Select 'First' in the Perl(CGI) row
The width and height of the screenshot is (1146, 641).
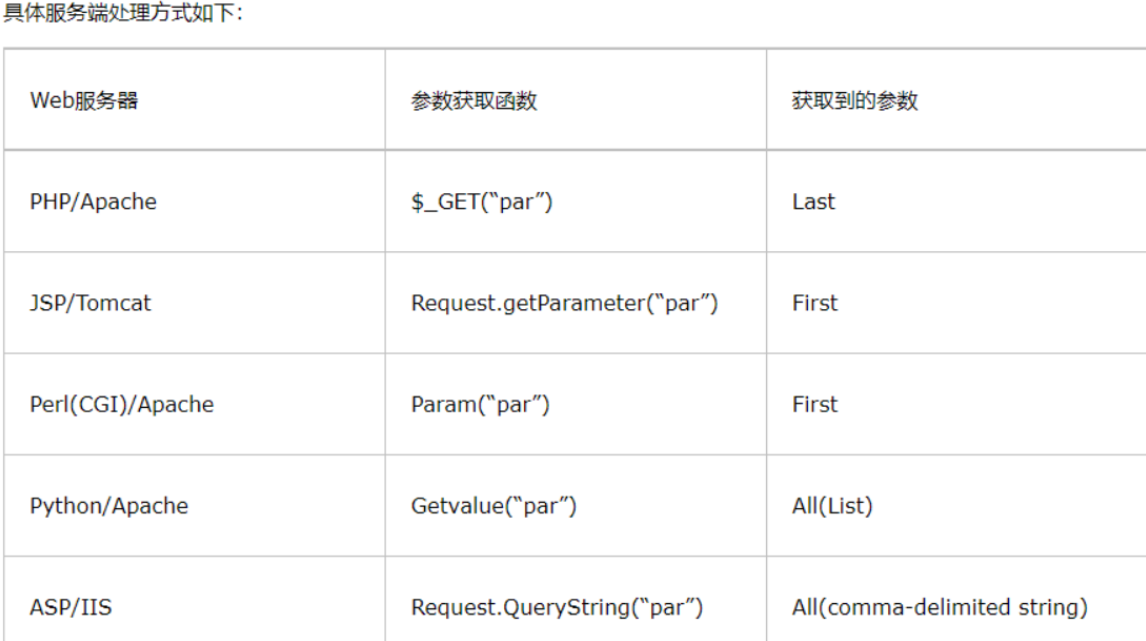(814, 404)
